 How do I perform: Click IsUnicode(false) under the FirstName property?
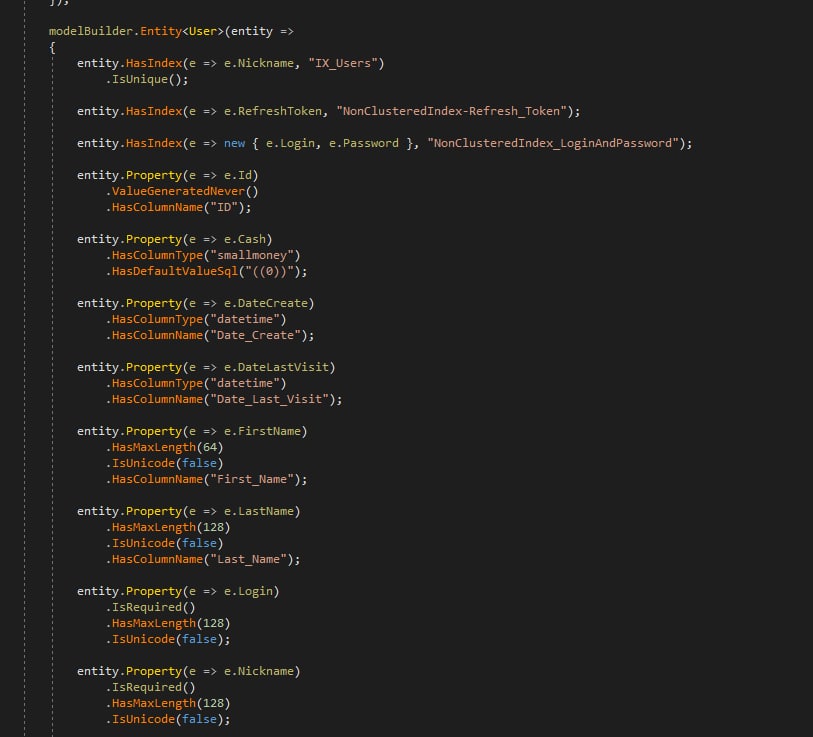point(164,463)
